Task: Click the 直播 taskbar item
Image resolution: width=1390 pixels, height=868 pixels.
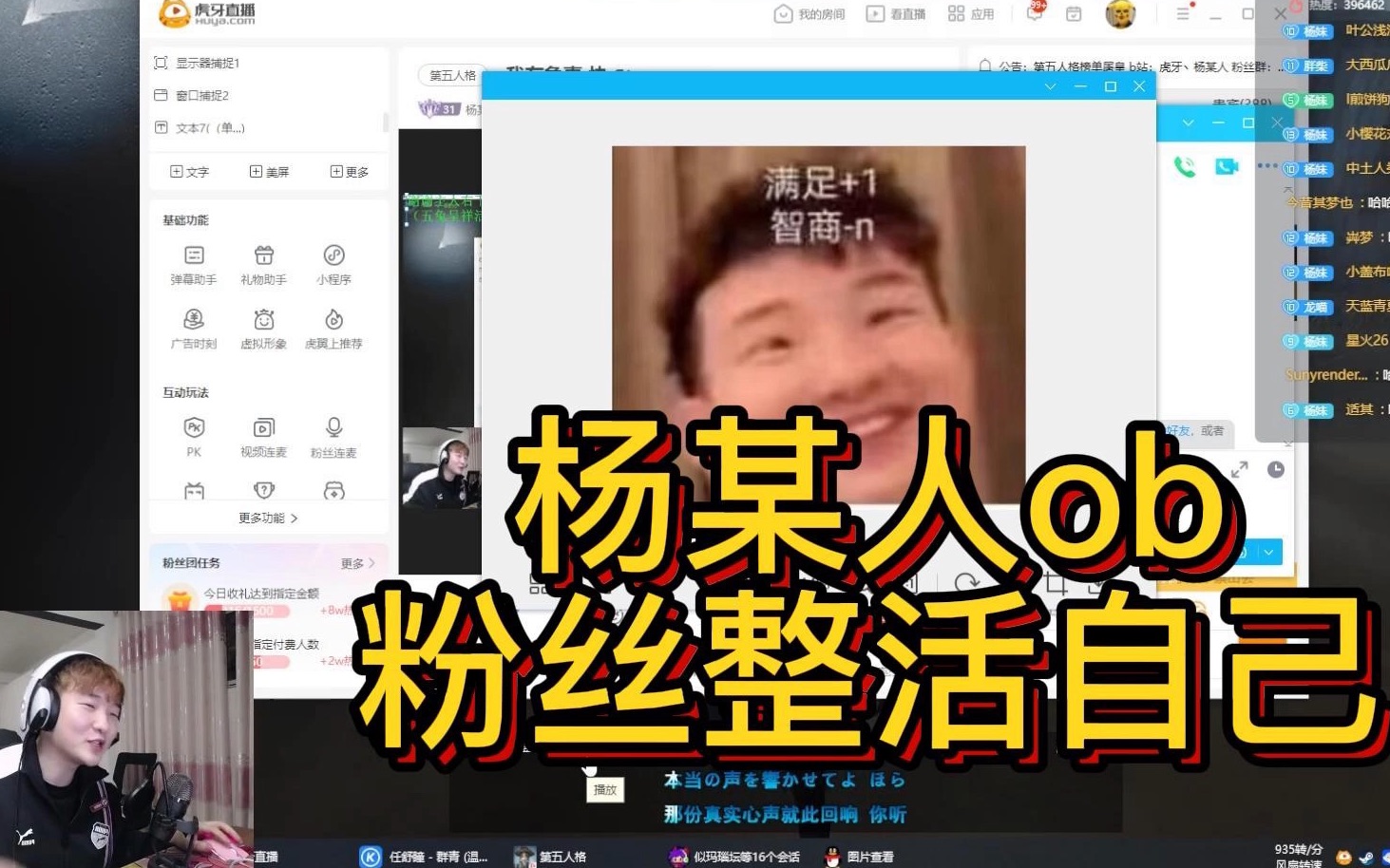Action: click(x=266, y=857)
